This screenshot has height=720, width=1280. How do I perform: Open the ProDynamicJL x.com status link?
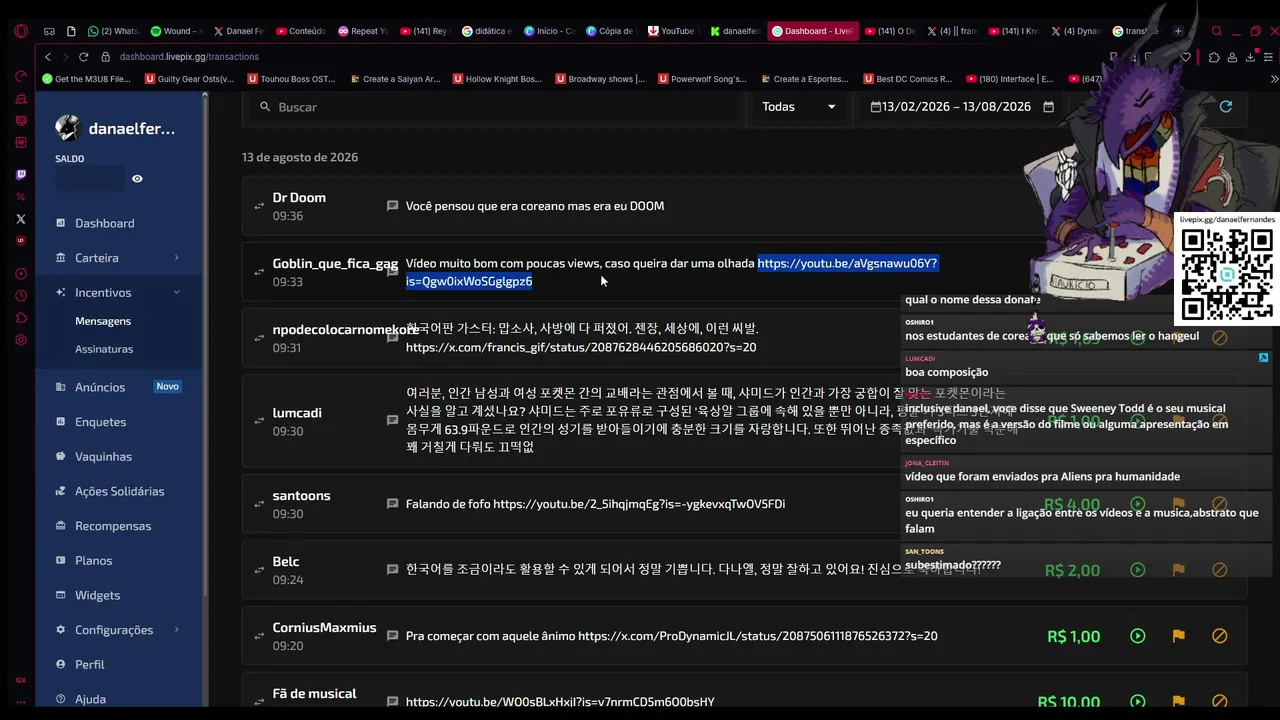758,636
